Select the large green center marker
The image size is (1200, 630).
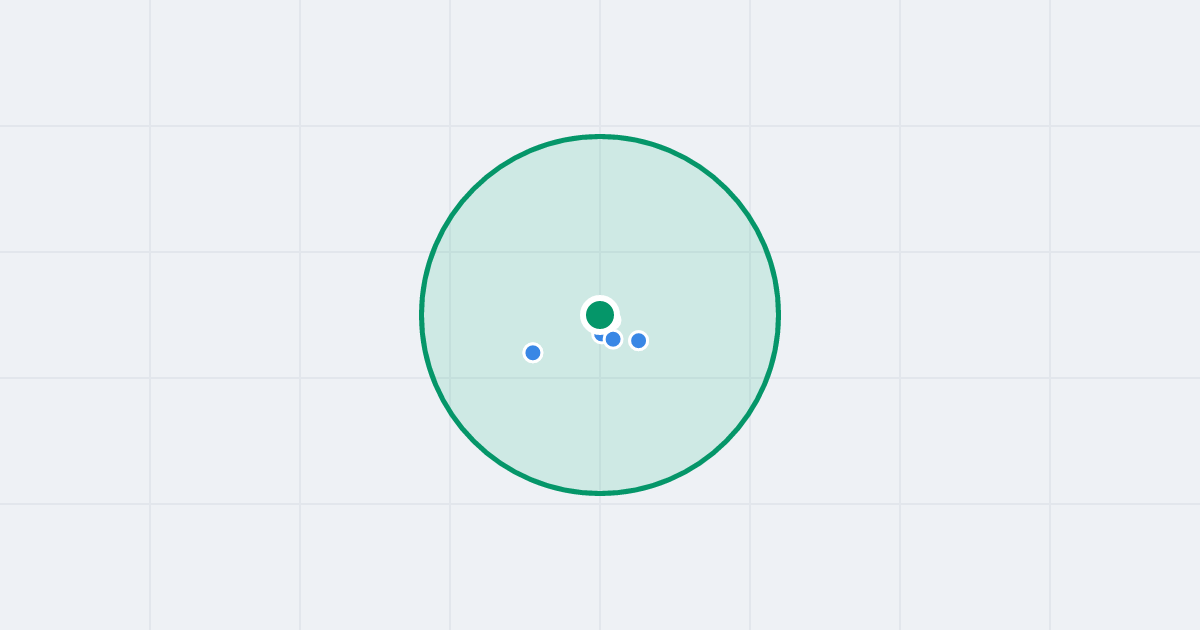600,315
